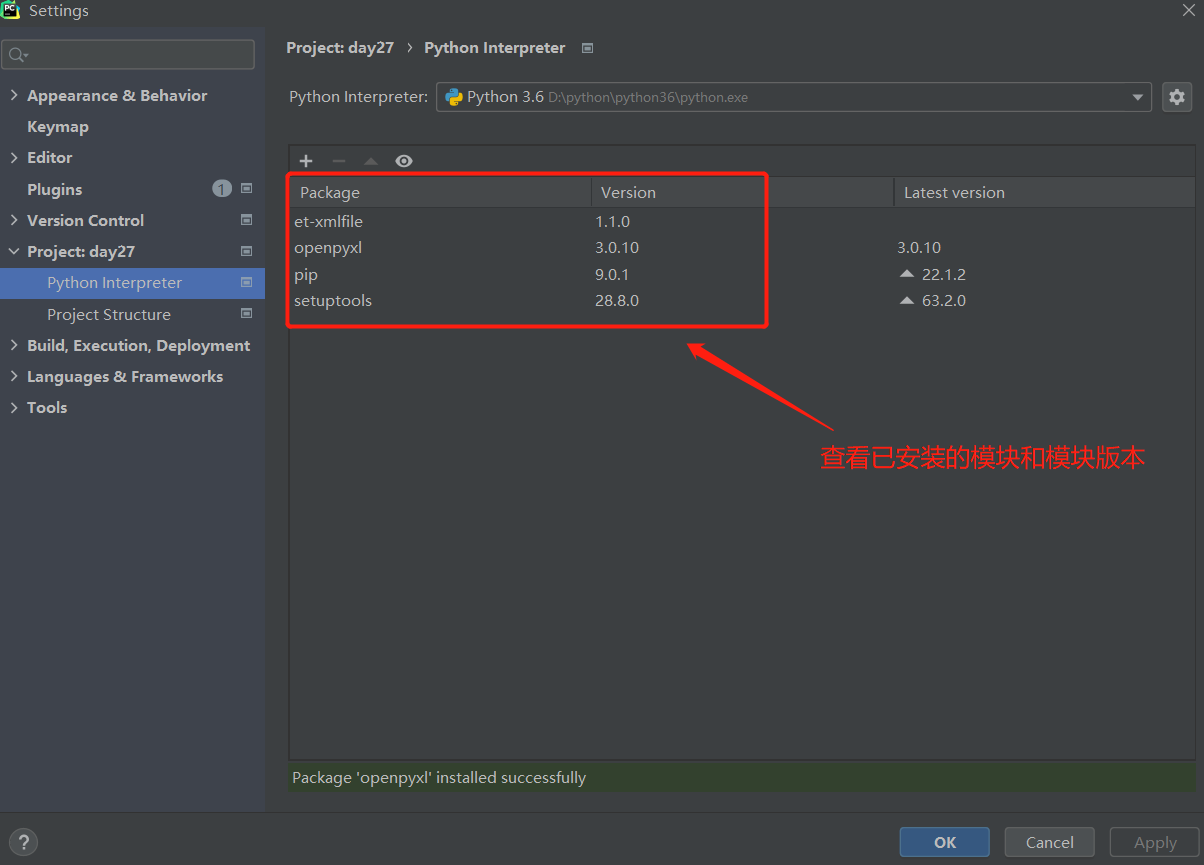Click project-level icon next to Plugins
The width and height of the screenshot is (1204, 865).
click(x=247, y=189)
